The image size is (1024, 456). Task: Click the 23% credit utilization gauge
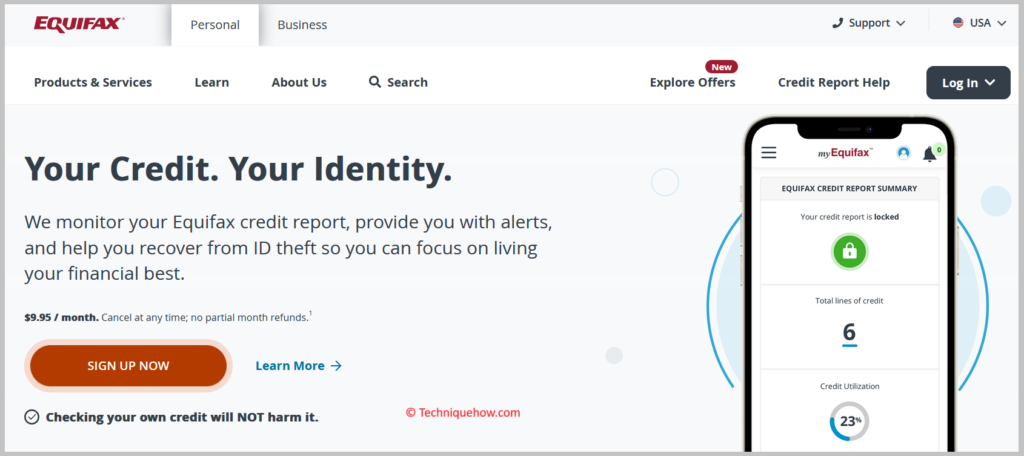pyautogui.click(x=849, y=421)
